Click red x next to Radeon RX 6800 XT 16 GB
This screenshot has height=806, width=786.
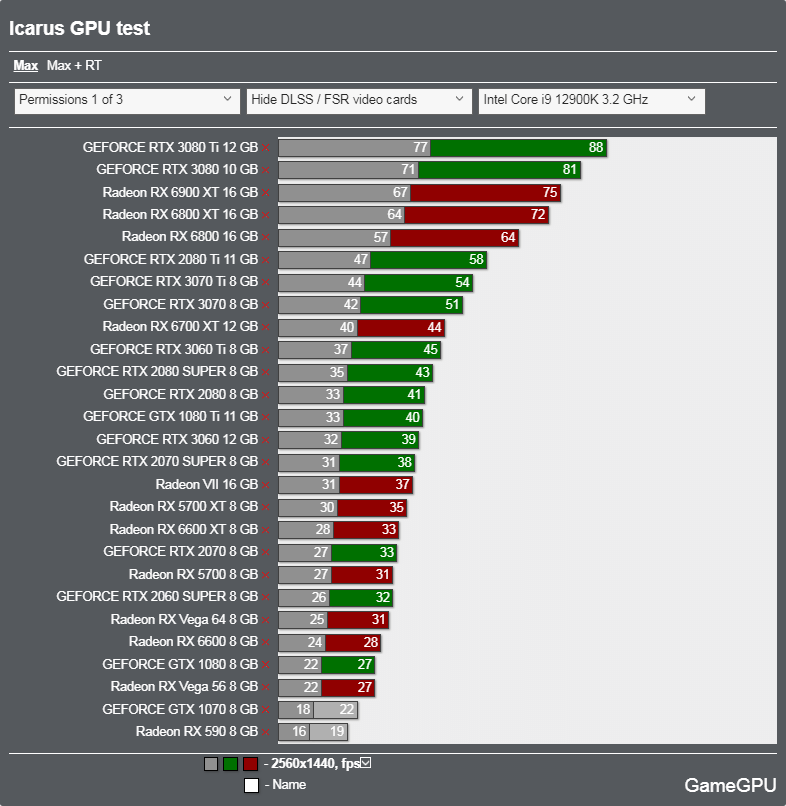pyautogui.click(x=266, y=215)
